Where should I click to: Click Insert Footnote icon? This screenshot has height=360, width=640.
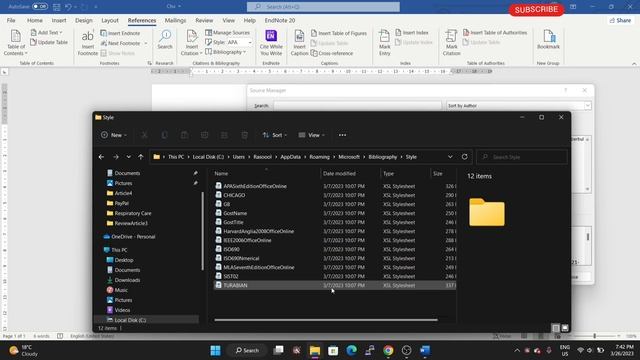coord(87,42)
